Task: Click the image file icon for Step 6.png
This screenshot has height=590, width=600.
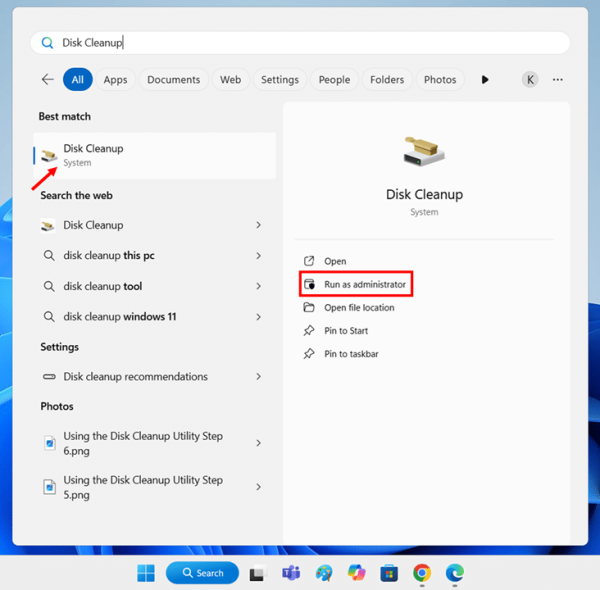Action: (50, 443)
